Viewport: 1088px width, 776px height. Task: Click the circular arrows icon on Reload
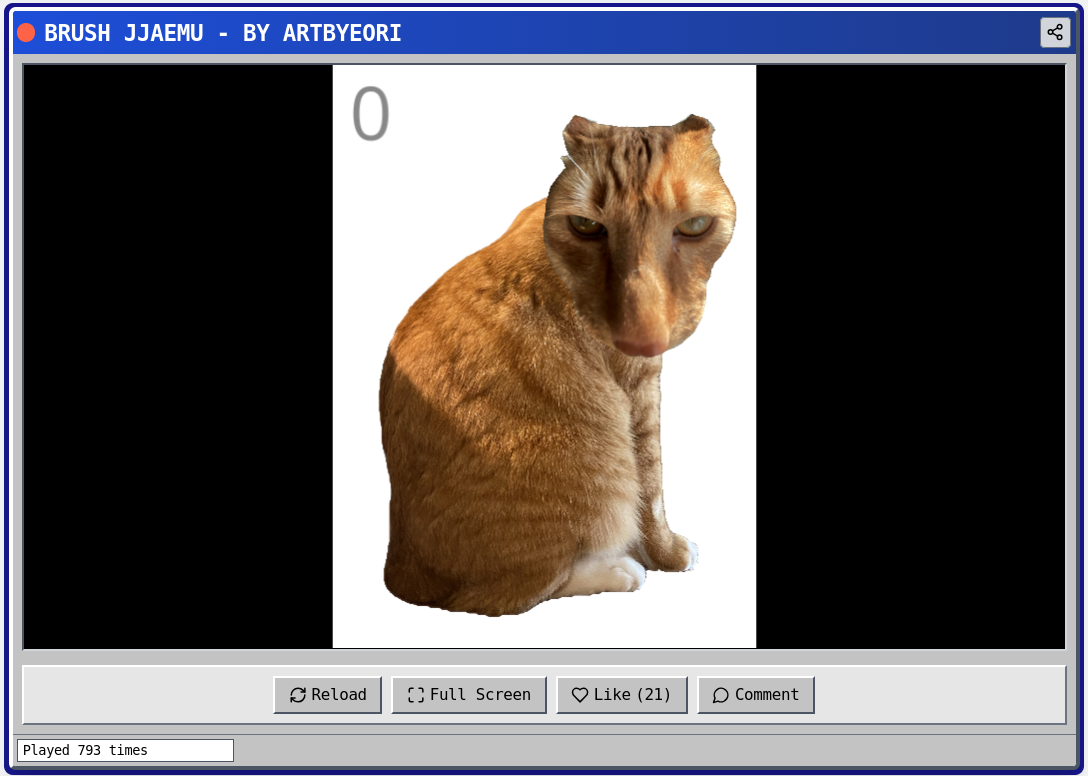tap(297, 695)
